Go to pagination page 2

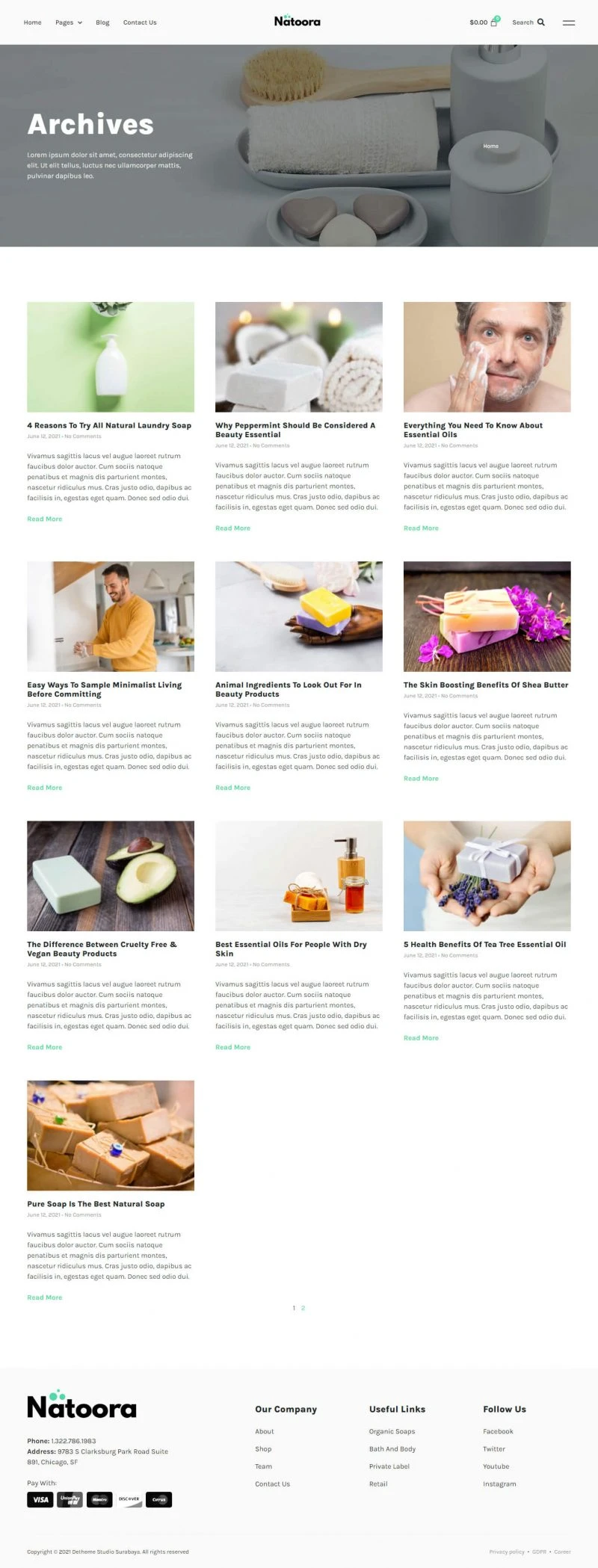pyautogui.click(x=303, y=1308)
